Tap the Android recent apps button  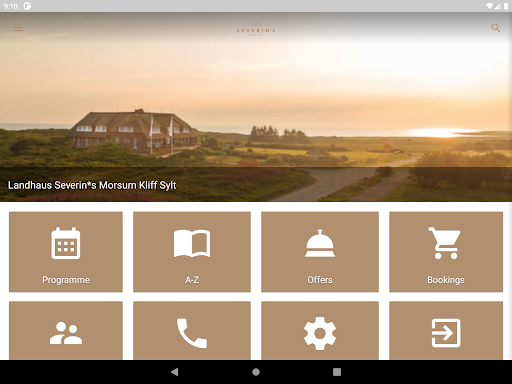coord(337,372)
